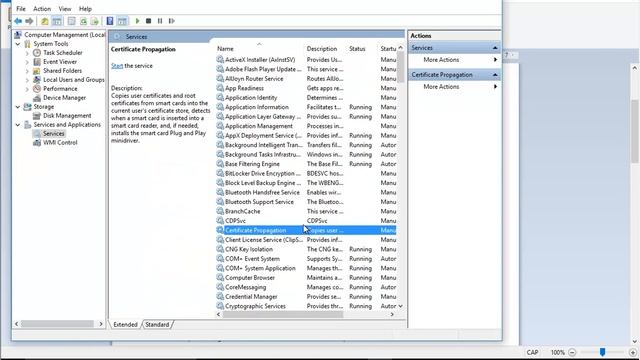This screenshot has height=360, width=640.
Task: Open the Properties toolbar icon
Action: 71,21
